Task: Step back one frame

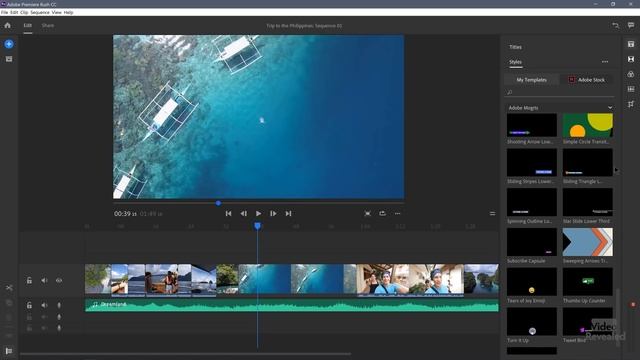Action: click(244, 213)
